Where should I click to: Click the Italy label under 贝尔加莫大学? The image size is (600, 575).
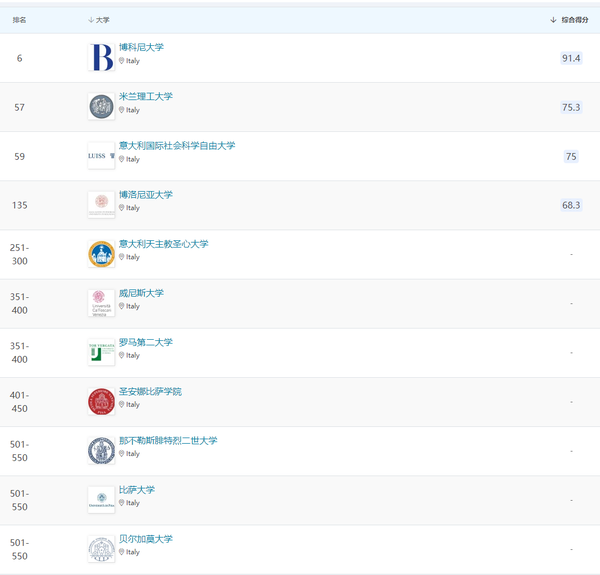(x=133, y=552)
